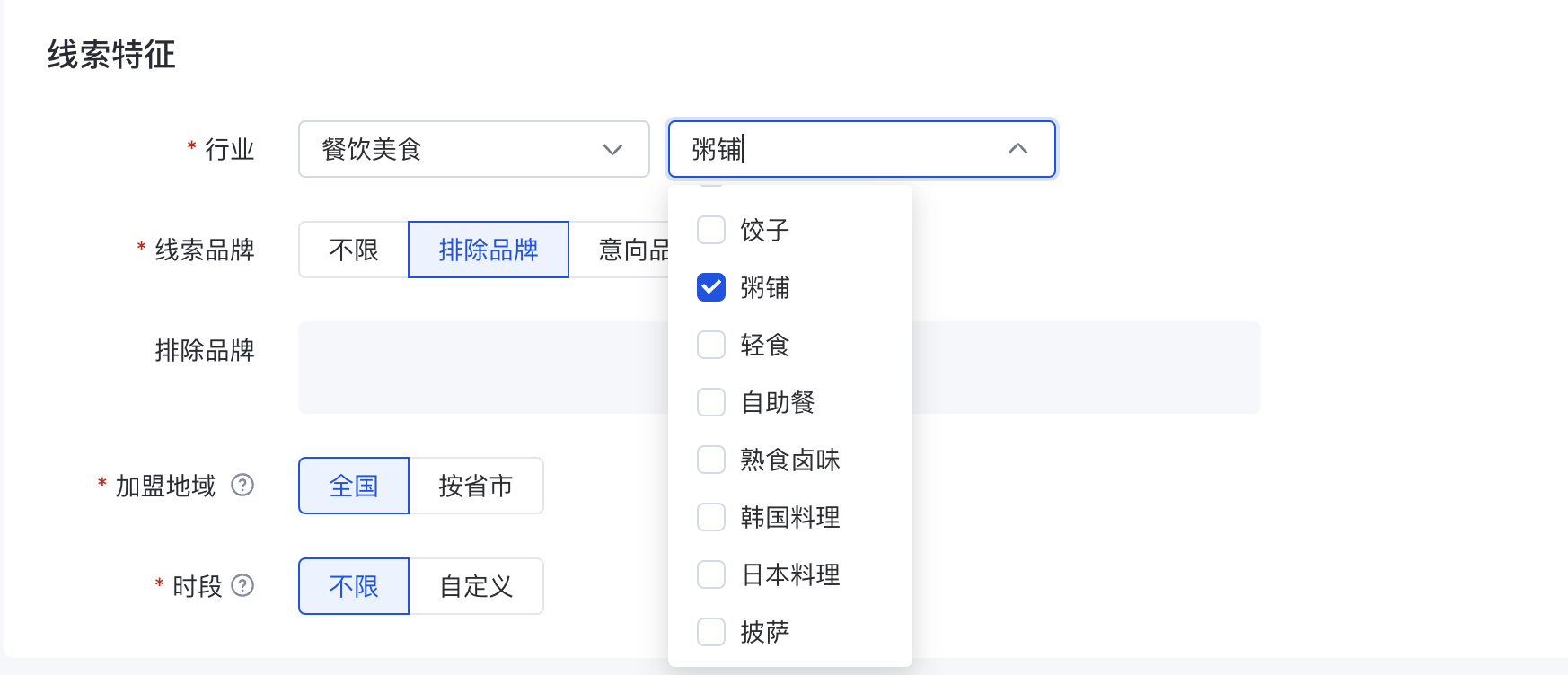This screenshot has height=675, width=1568.
Task: Click chevron arrow in 餐饮美食 dropdown
Action: click(x=612, y=149)
